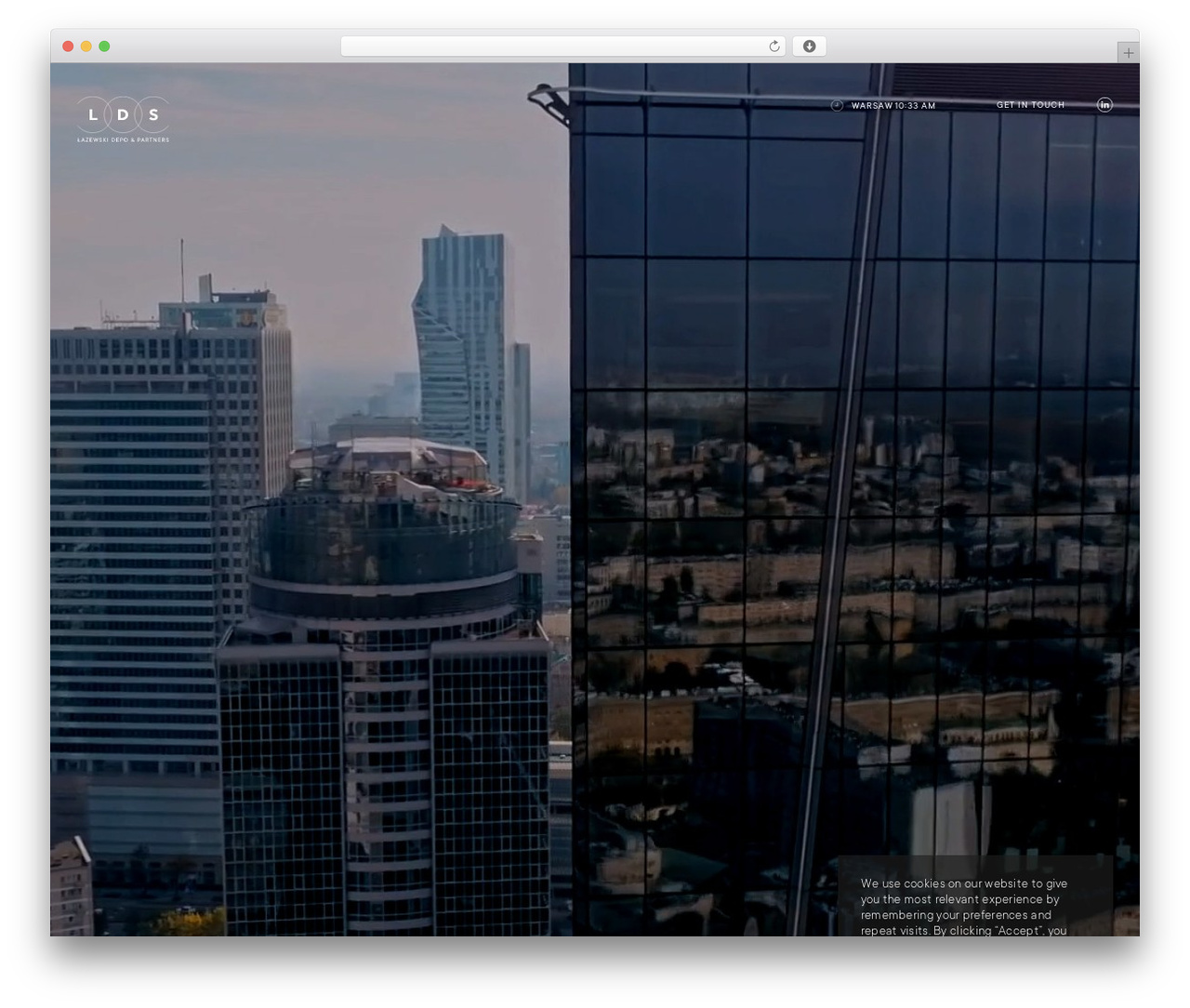Focus the browser address bar
This screenshot has height=1008, width=1190.
(x=562, y=46)
